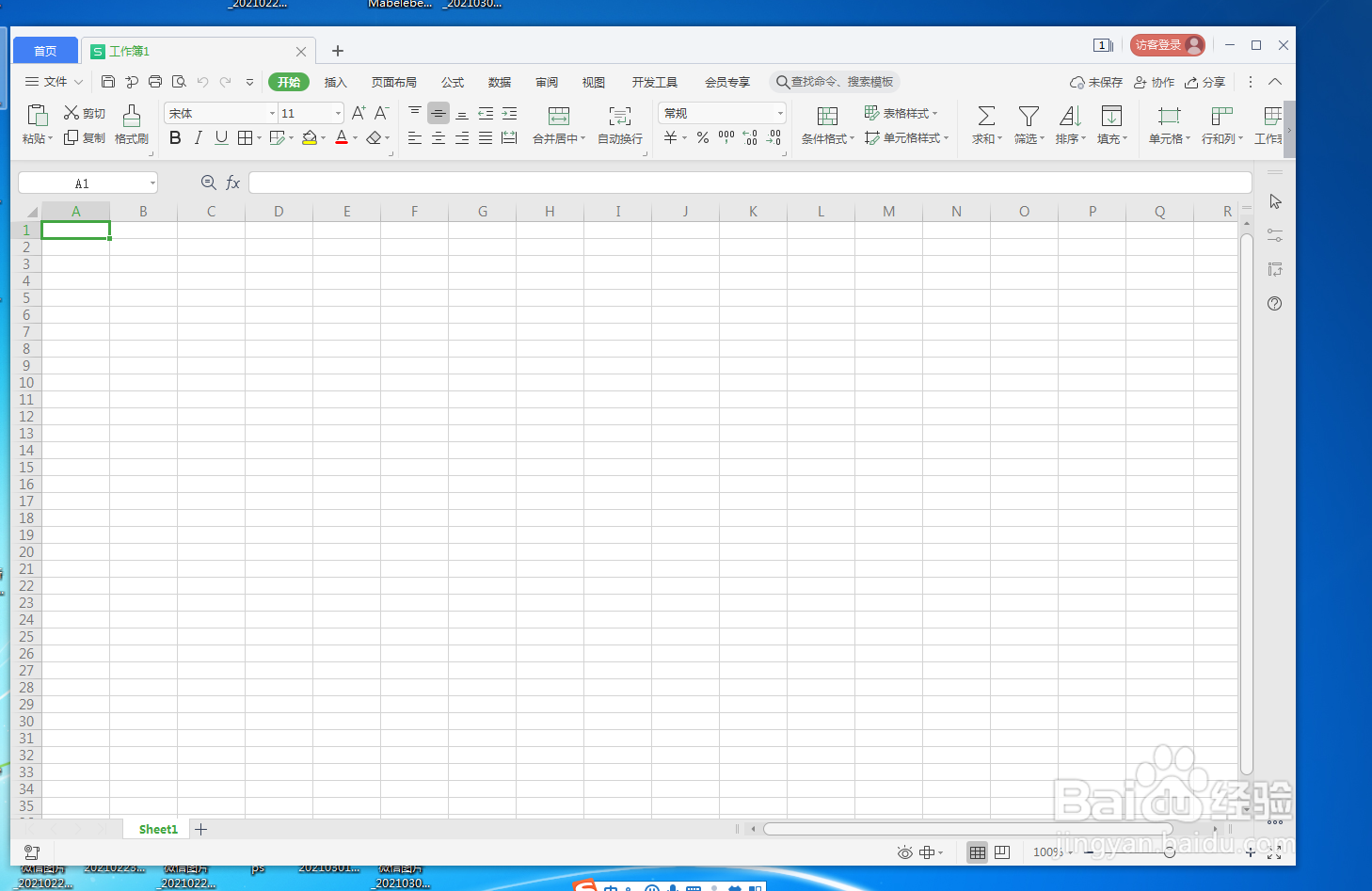Viewport: 1372px width, 891px height.
Task: Click the selection pane arrow in sidebar
Action: pyautogui.click(x=1275, y=201)
